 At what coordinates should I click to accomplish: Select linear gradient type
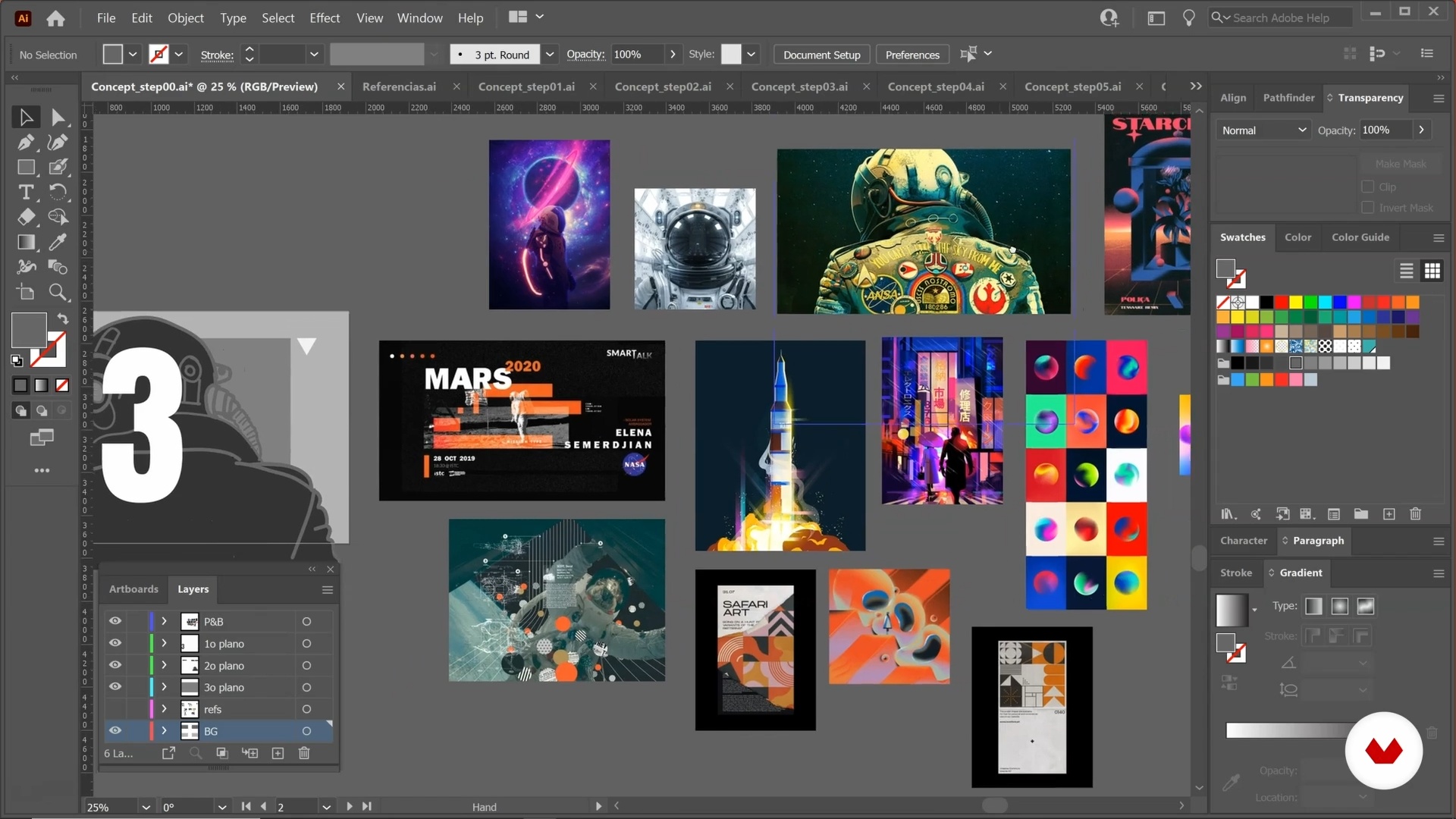1313,606
